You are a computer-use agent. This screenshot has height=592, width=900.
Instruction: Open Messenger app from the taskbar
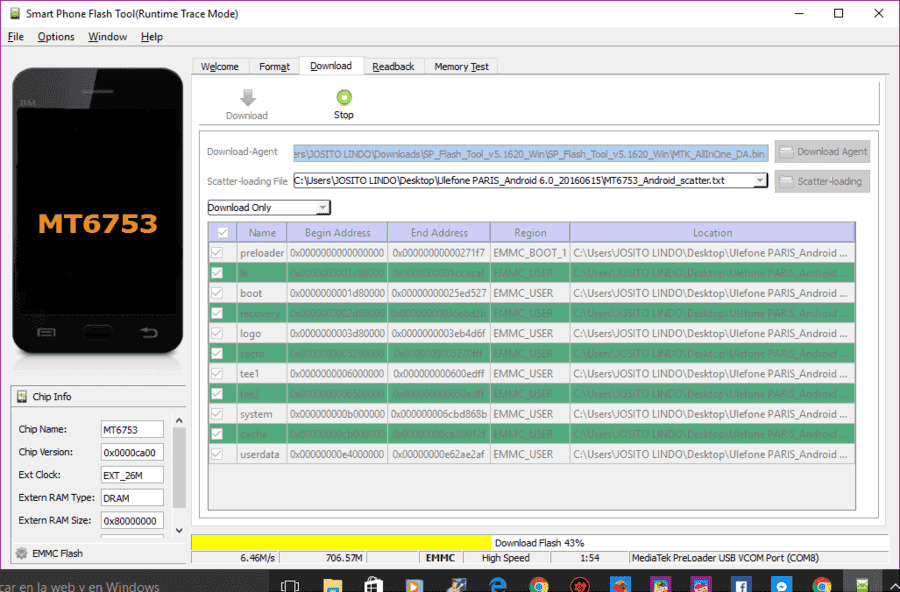click(781, 585)
